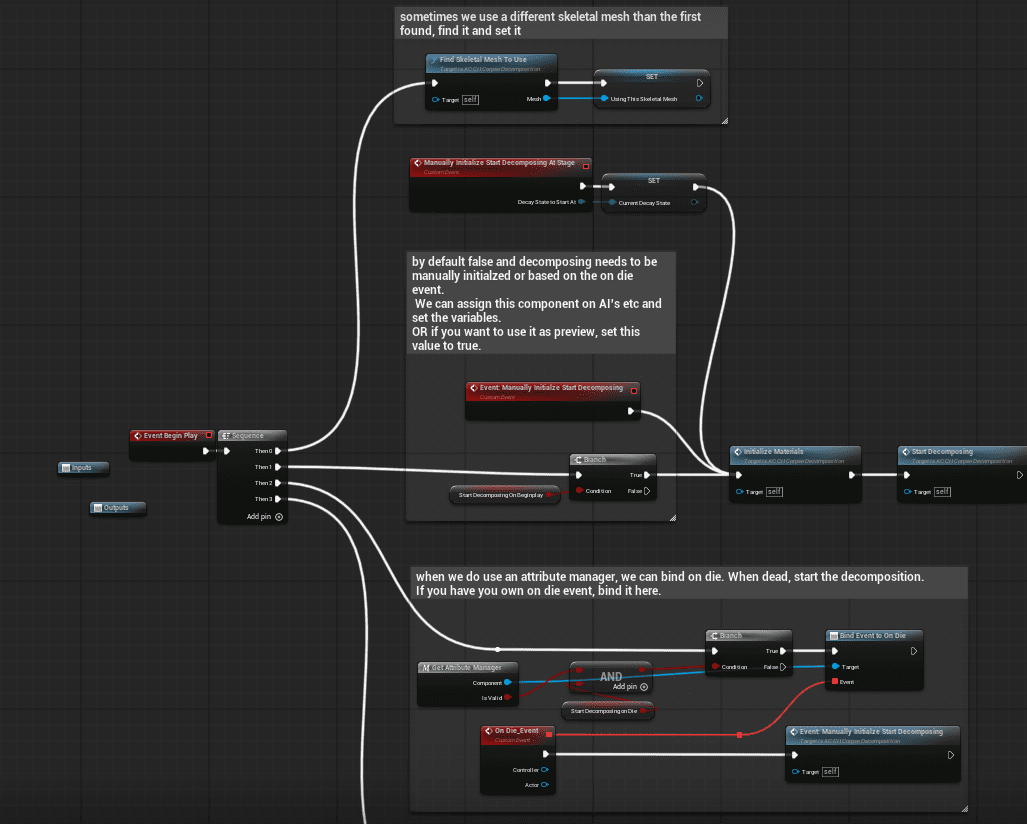Click Target self pin on the Start Decomposing function node
The image size is (1027, 824).
908,491
